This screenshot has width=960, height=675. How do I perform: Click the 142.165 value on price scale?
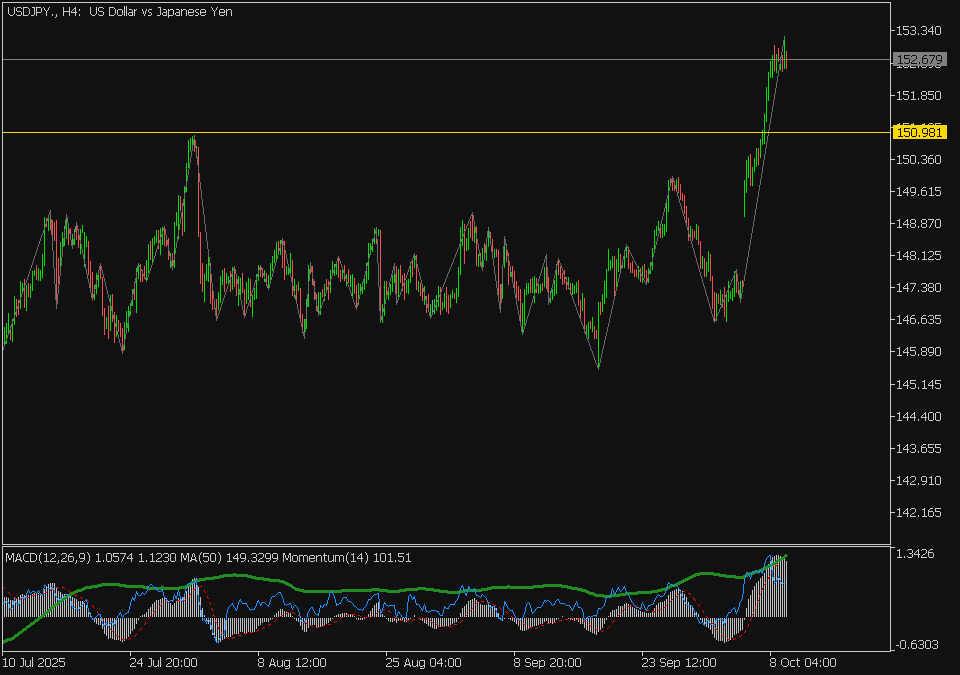click(x=918, y=513)
